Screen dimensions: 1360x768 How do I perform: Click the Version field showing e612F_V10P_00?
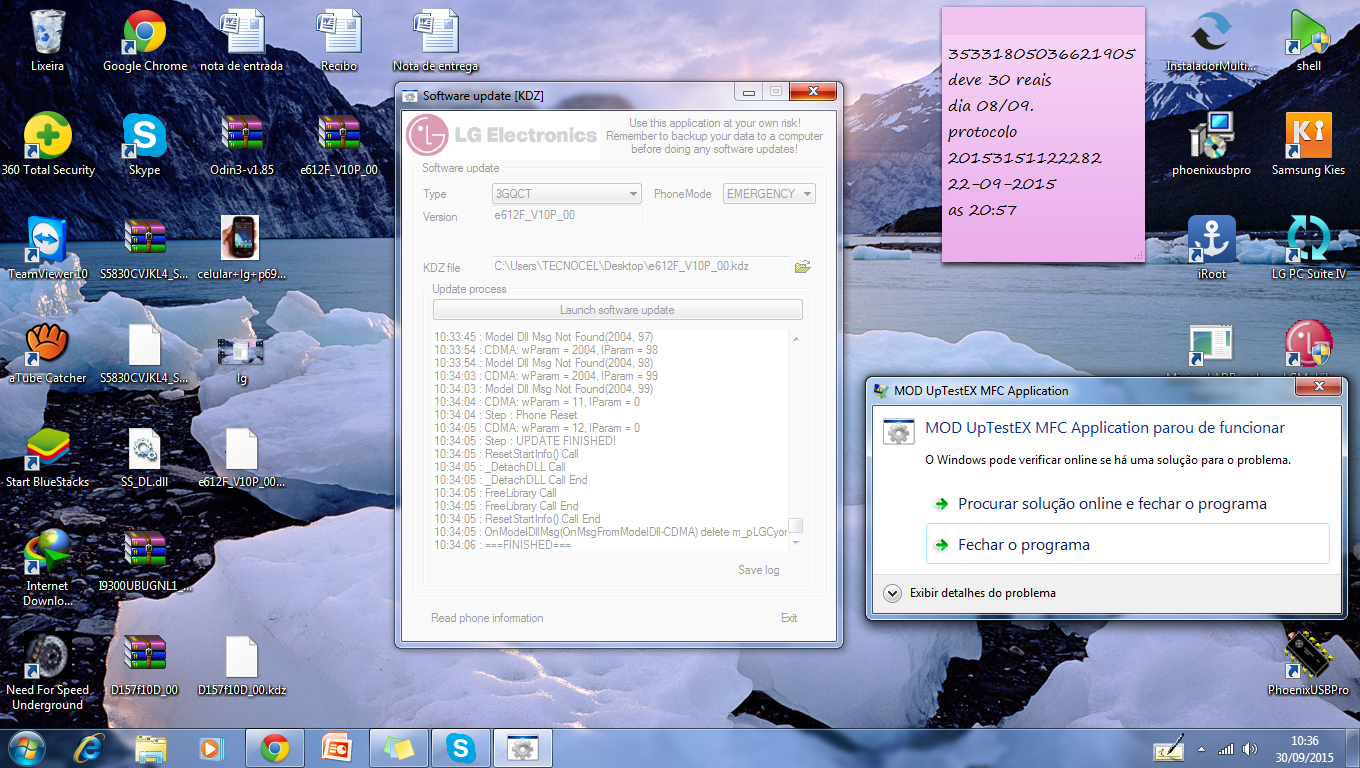567,216
